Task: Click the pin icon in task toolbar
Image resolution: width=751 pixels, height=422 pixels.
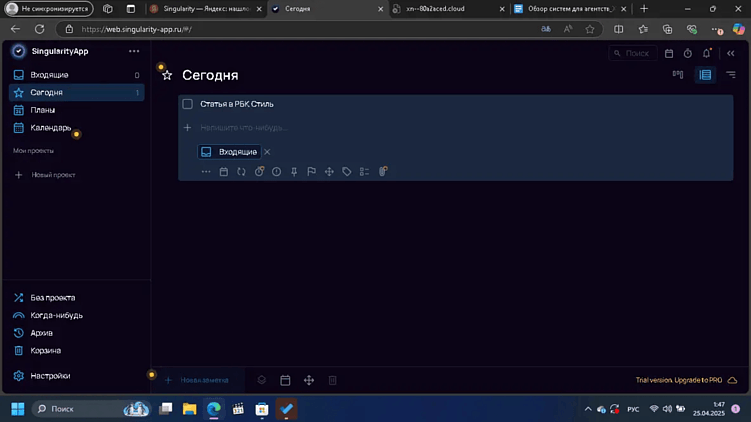Action: pos(294,172)
